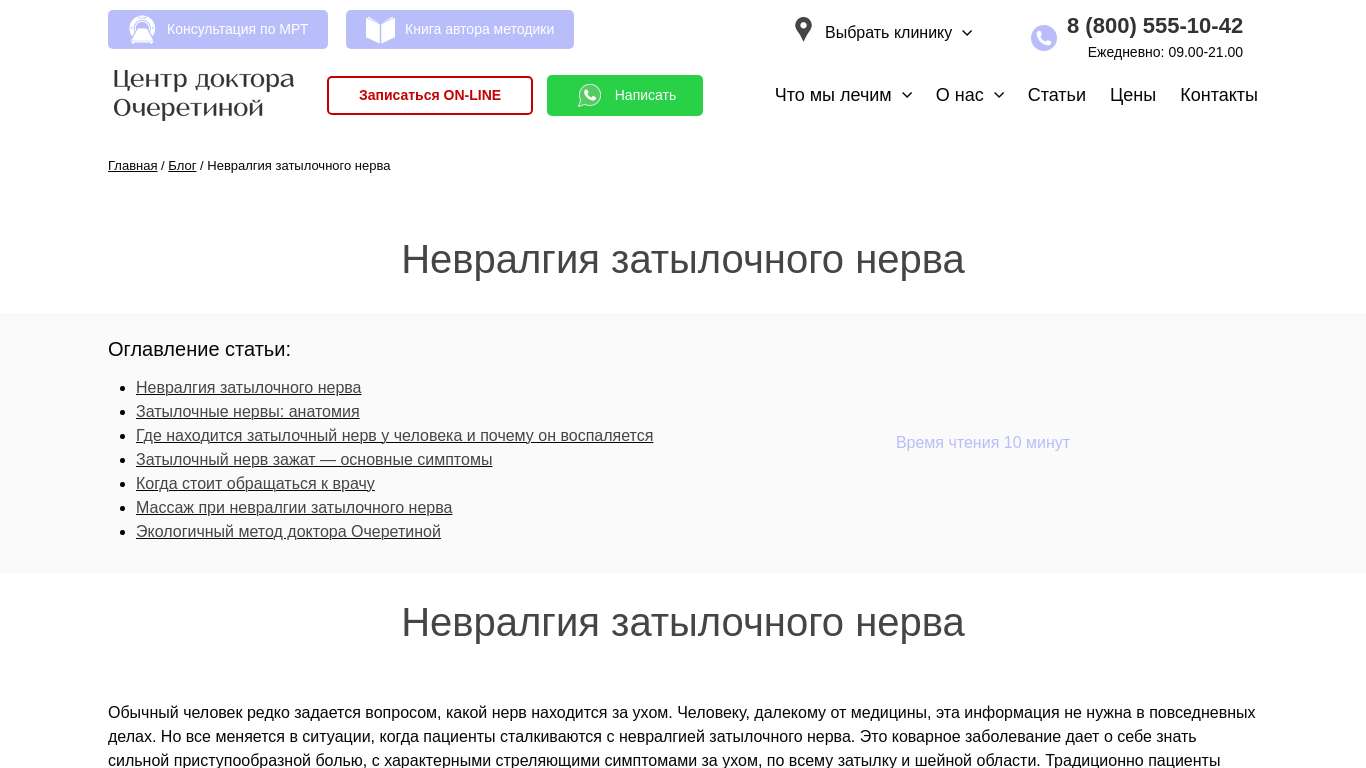The height and width of the screenshot is (768, 1366).
Task: Open the Цены menu item
Action: point(1132,95)
